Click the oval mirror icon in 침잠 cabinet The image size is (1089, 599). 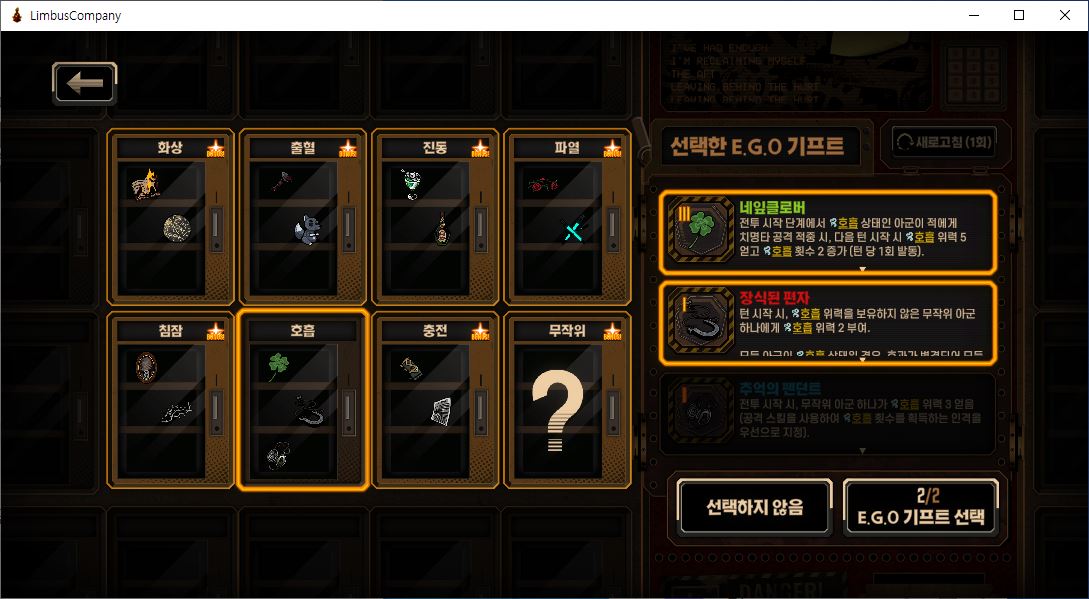pos(146,367)
